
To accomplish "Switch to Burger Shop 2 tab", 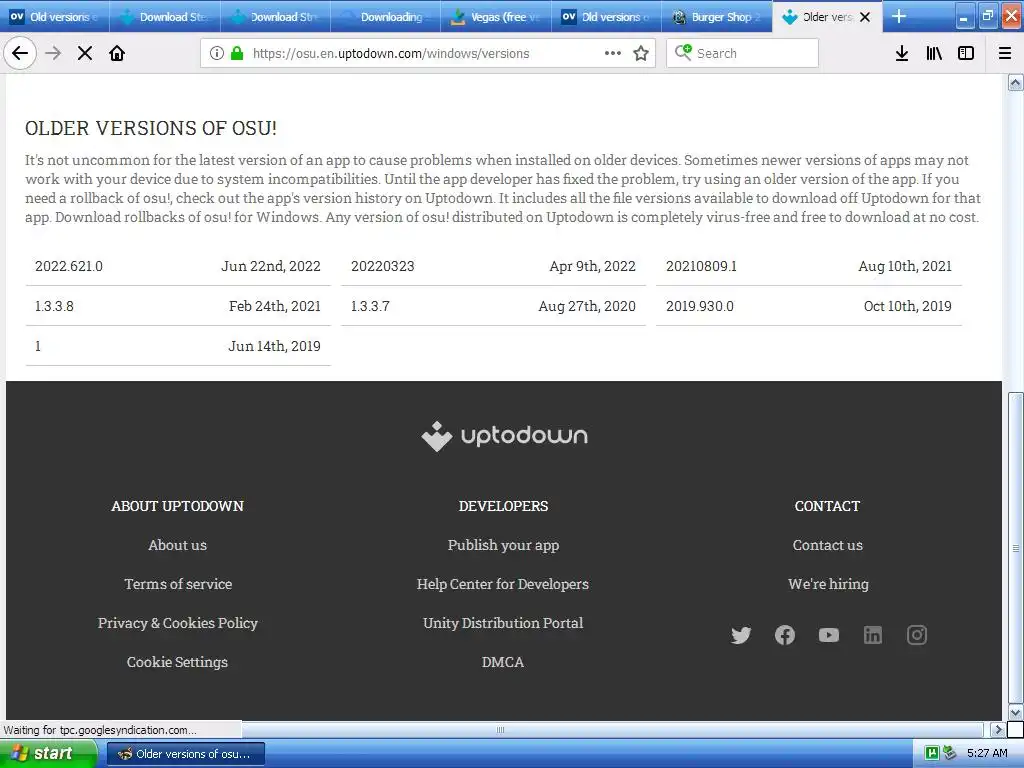I will 717,17.
